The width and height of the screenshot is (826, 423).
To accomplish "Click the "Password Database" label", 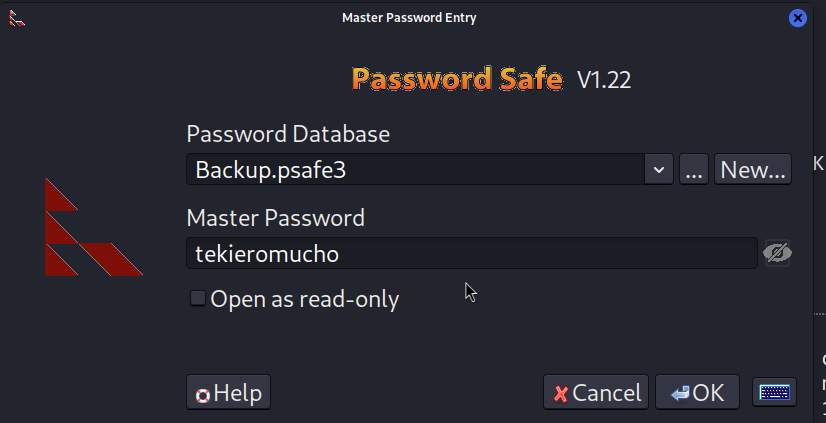I will [288, 134].
